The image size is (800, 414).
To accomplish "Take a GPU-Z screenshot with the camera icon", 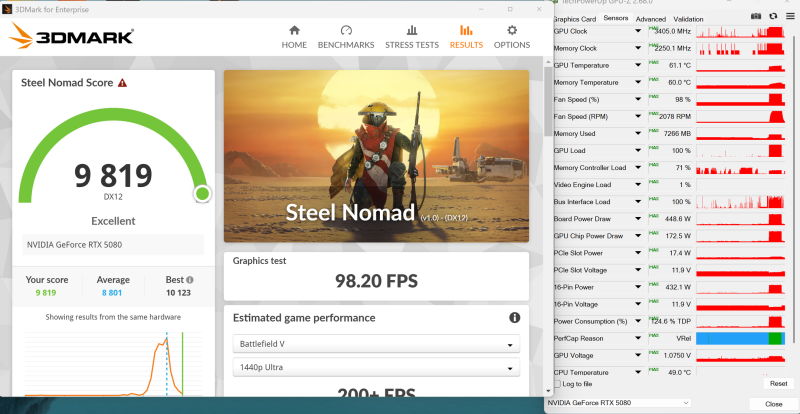I will (x=756, y=17).
